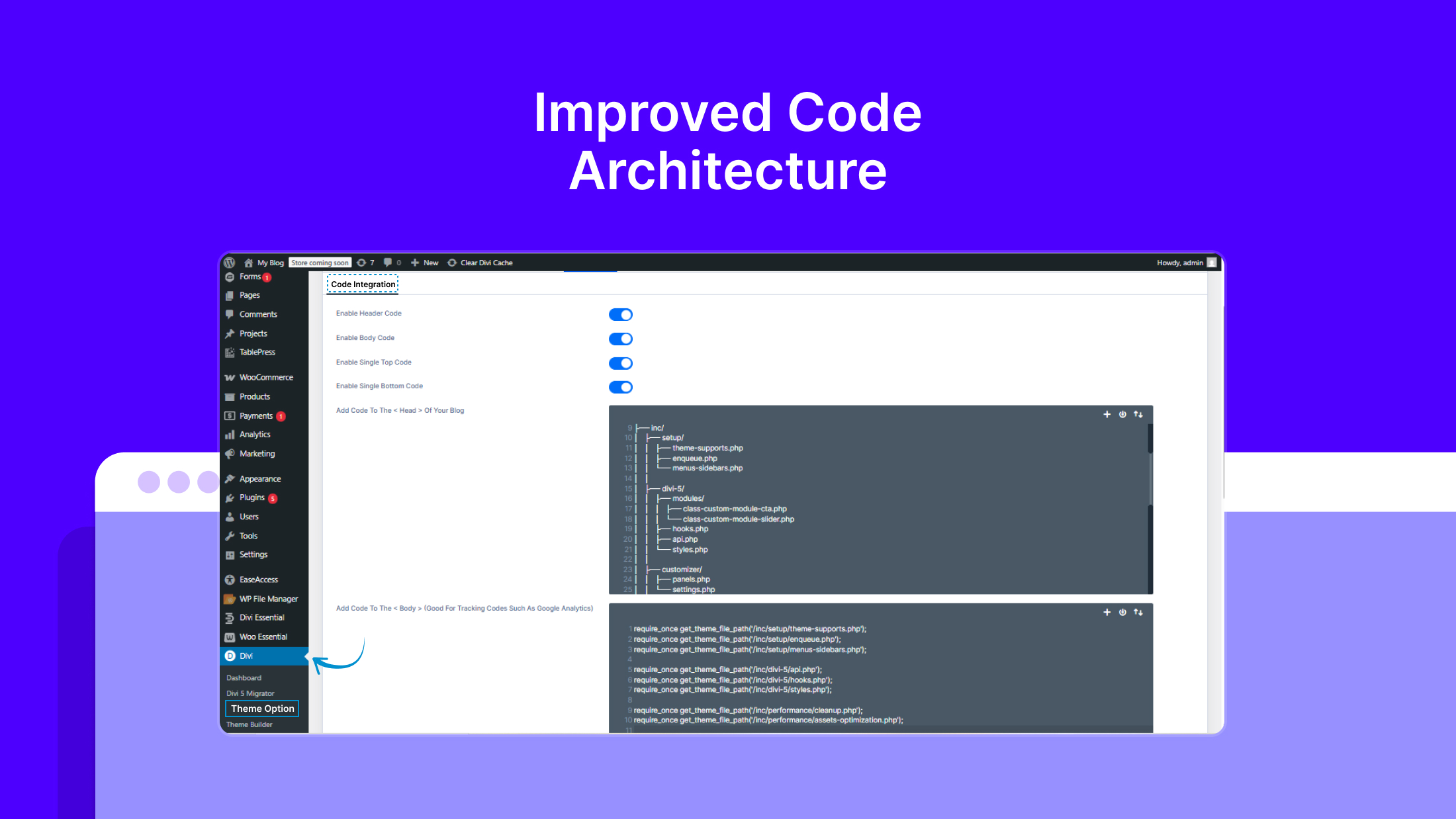Screen dimensions: 1456x819
Task: Click the WordPress logo in the admin bar
Action: click(230, 263)
